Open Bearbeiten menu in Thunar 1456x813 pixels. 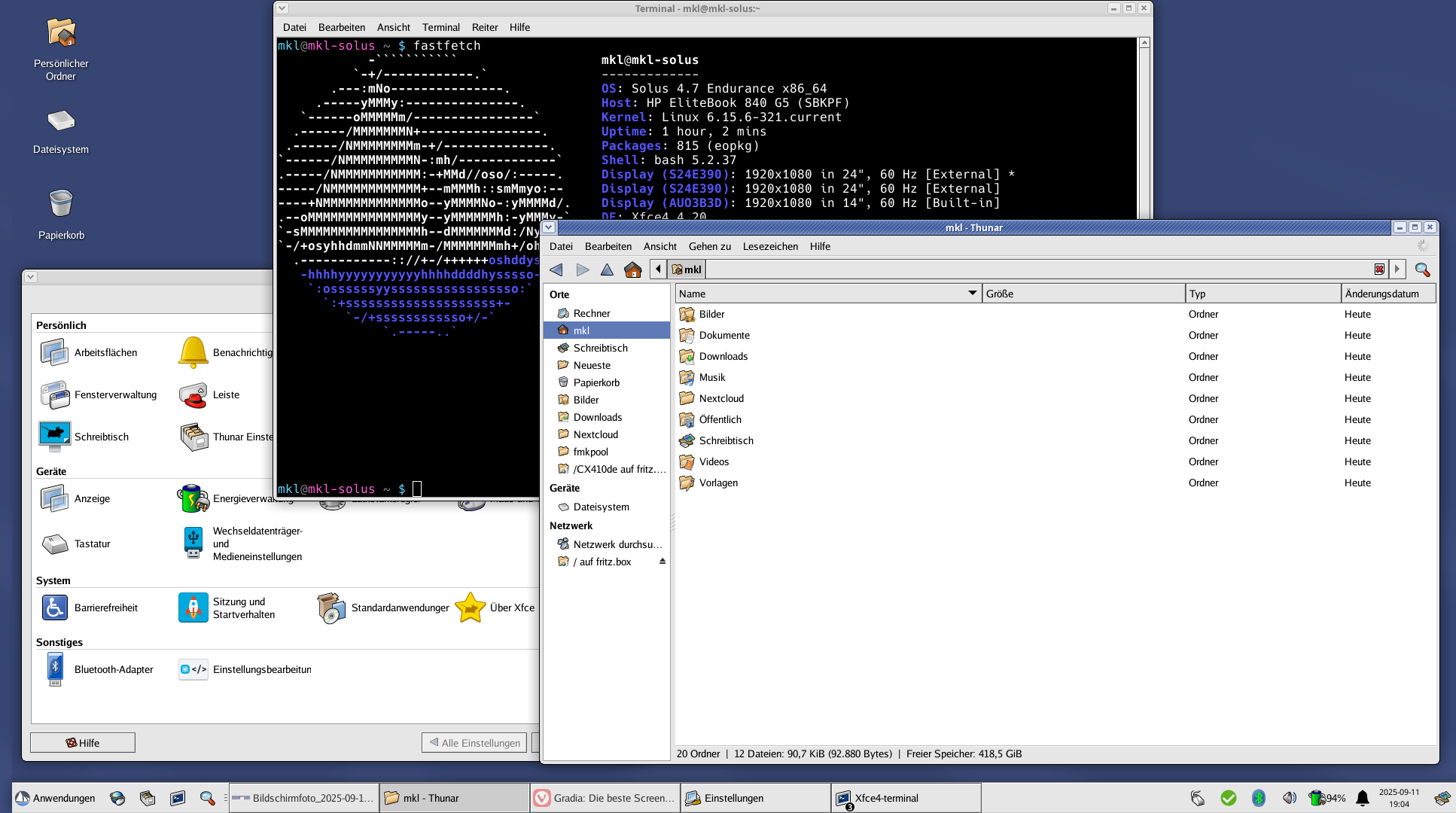pos(608,246)
